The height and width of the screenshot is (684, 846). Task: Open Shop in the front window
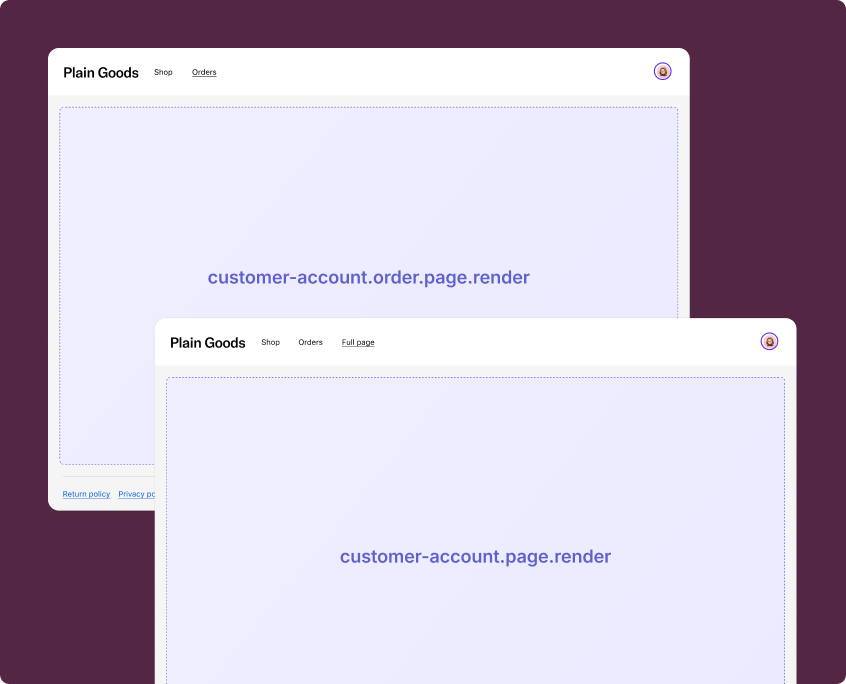pyautogui.click(x=270, y=343)
